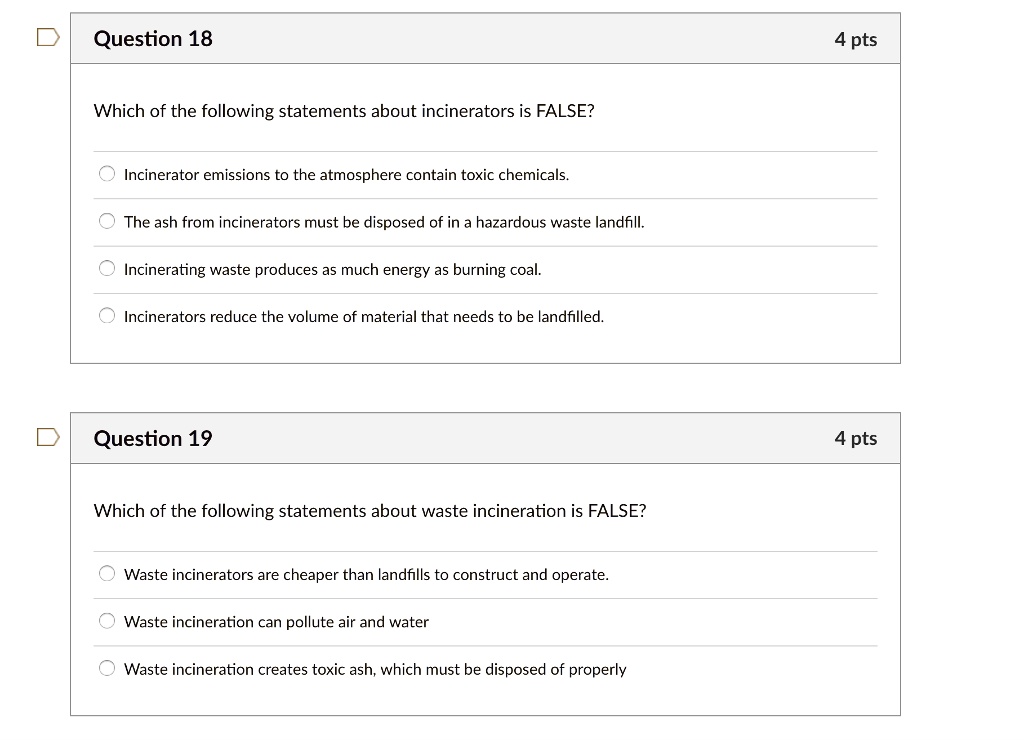The width and height of the screenshot is (1024, 740).
Task: Select the radio button circle before 'Waste incineration can pollute air and water'
Action: (x=106, y=620)
